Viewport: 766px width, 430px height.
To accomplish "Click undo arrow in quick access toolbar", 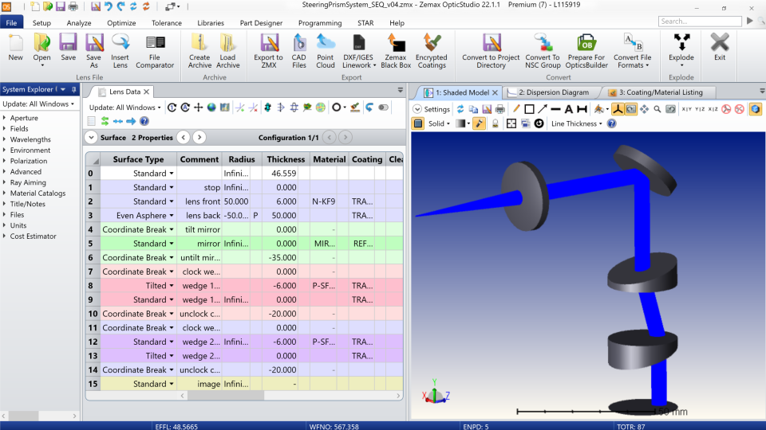I will (108, 6).
